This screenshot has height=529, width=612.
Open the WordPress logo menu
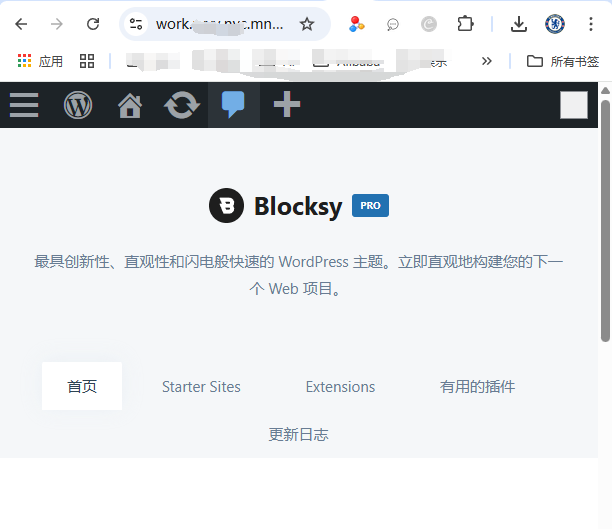(78, 105)
